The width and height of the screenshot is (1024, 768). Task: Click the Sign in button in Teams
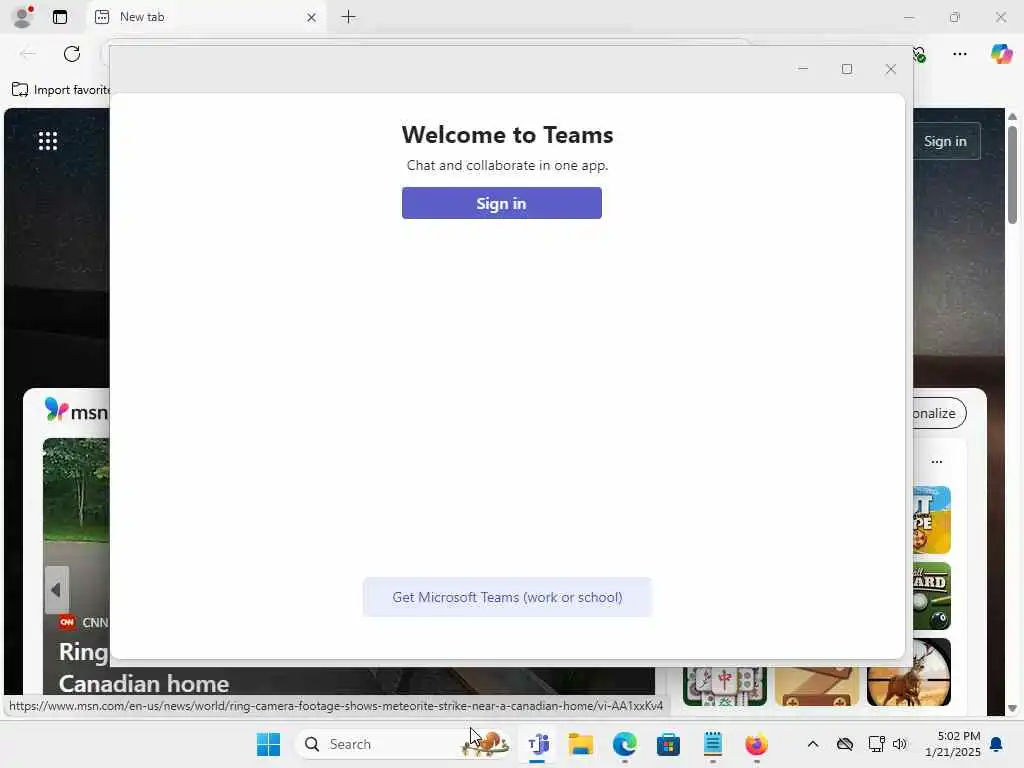pyautogui.click(x=502, y=203)
